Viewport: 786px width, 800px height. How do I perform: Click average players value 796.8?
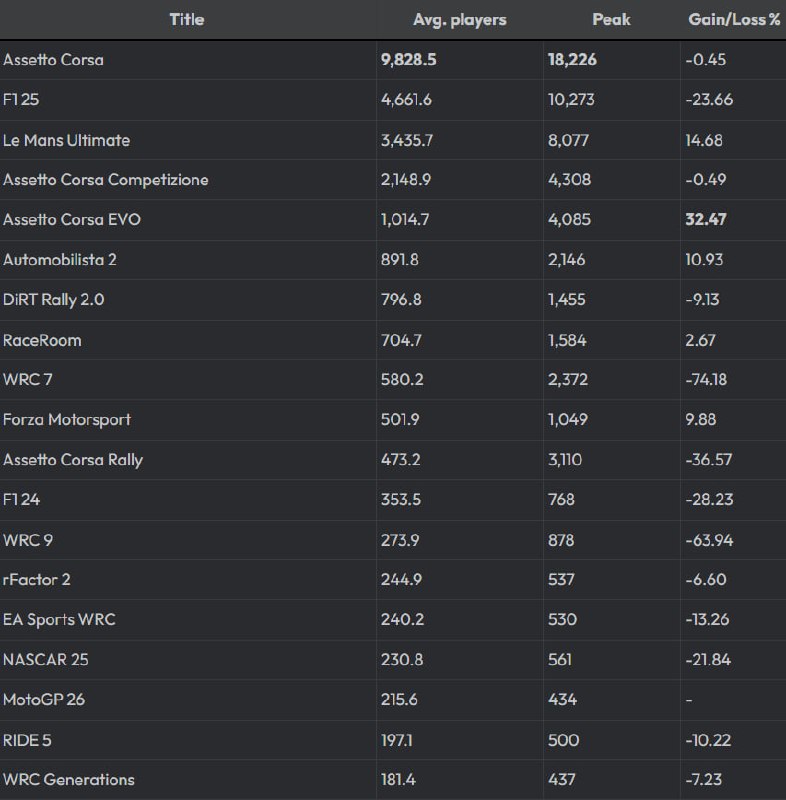[x=401, y=299]
